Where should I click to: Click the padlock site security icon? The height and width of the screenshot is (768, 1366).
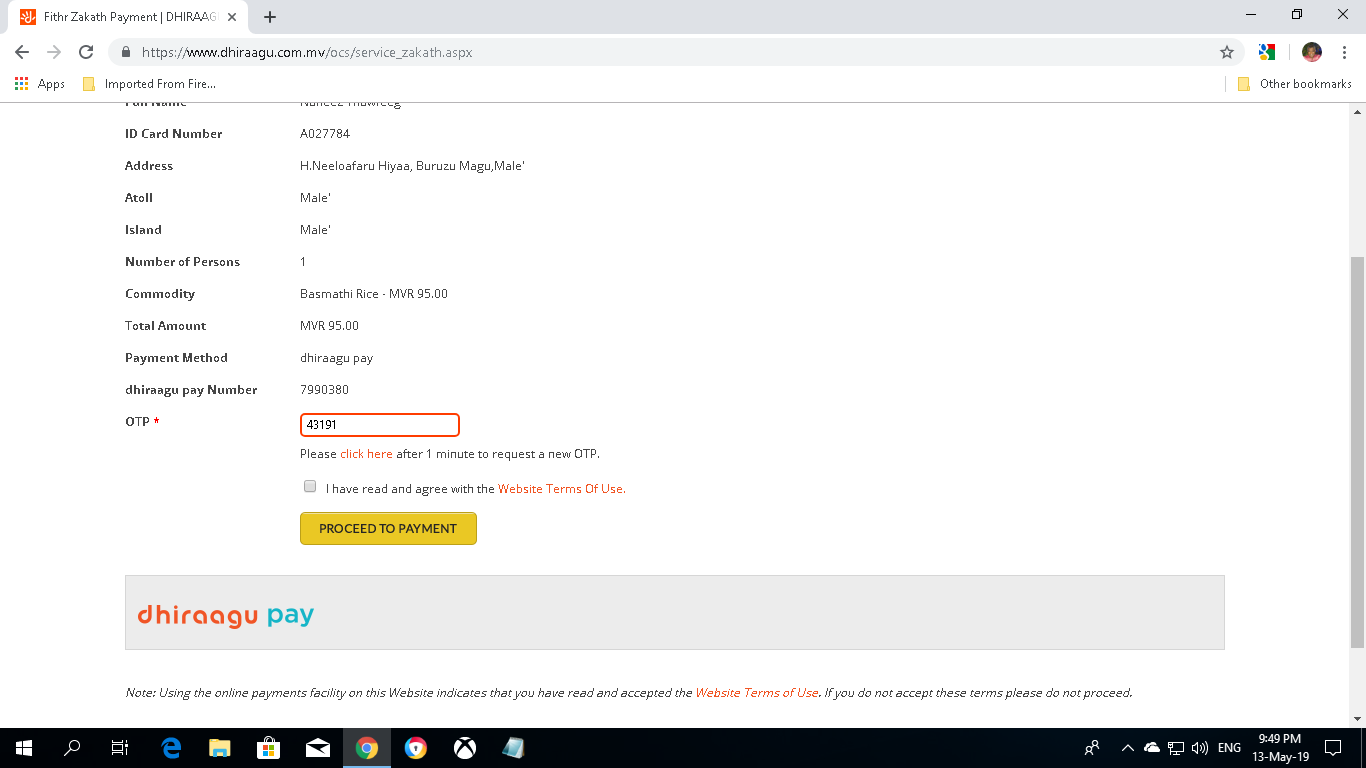point(126,52)
